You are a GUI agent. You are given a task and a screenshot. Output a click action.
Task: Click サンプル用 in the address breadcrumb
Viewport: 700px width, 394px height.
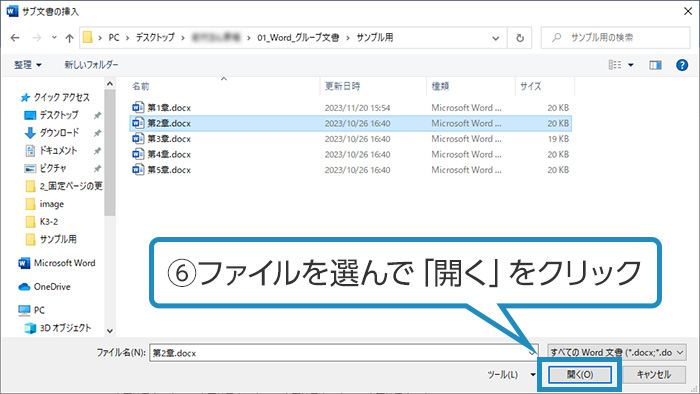[375, 38]
